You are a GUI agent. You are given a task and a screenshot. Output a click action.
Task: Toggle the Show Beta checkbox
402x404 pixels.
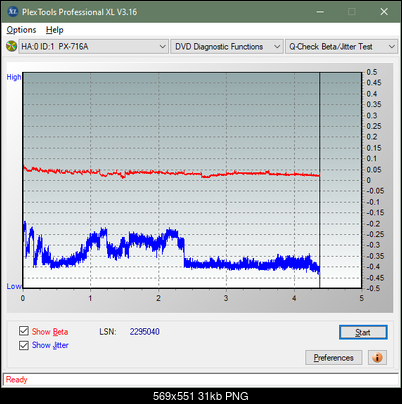coord(24,331)
